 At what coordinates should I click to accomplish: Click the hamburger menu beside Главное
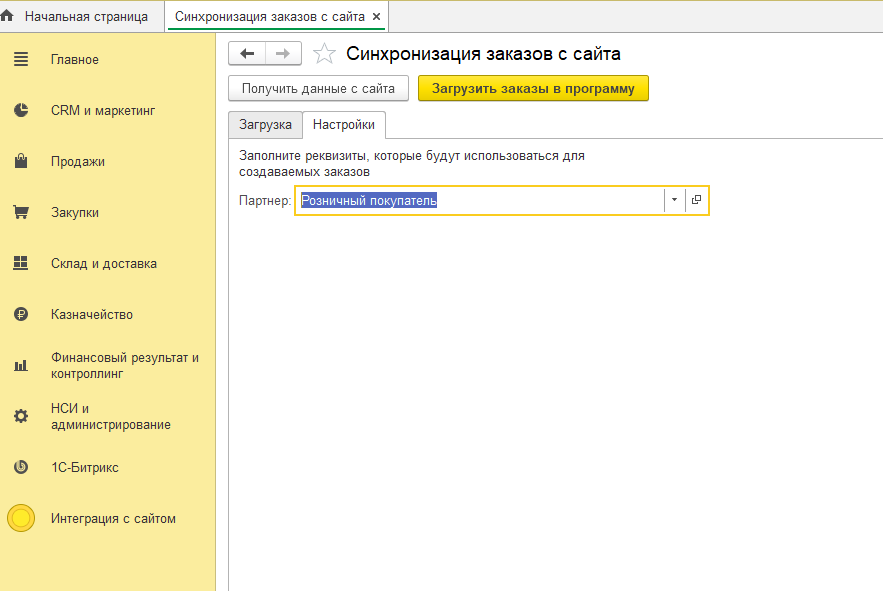pyautogui.click(x=20, y=59)
